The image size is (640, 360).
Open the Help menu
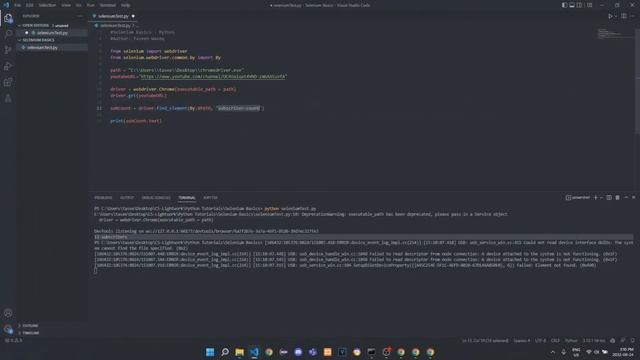126,5
